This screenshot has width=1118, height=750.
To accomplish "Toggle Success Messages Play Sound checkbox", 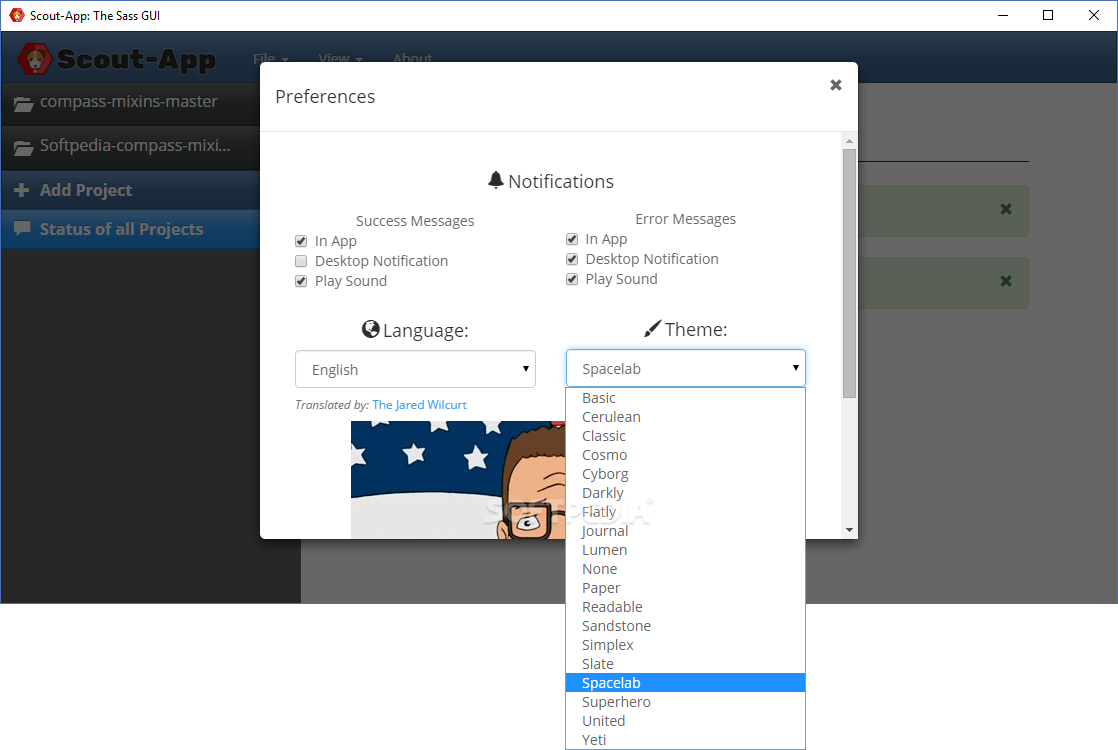I will pos(301,281).
